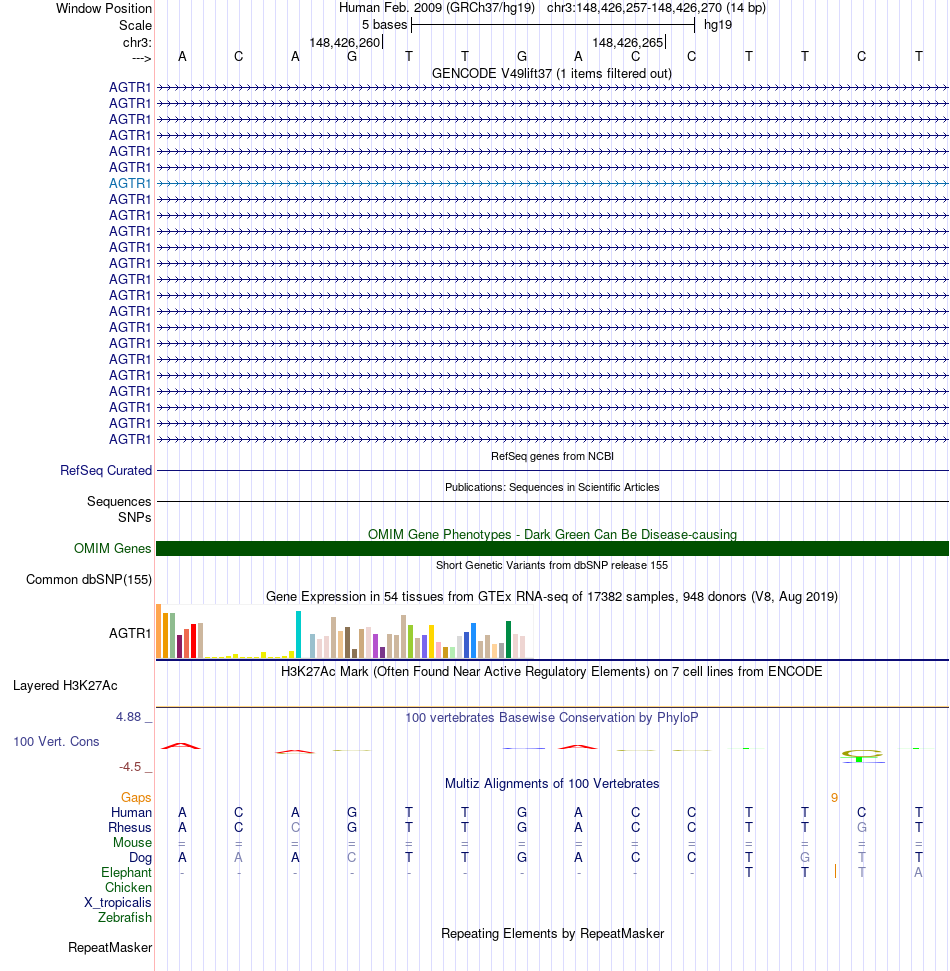Viewport: 950px width, 971px height.
Task: Select the Zebrafish species label
Action: pyautogui.click(x=124, y=918)
